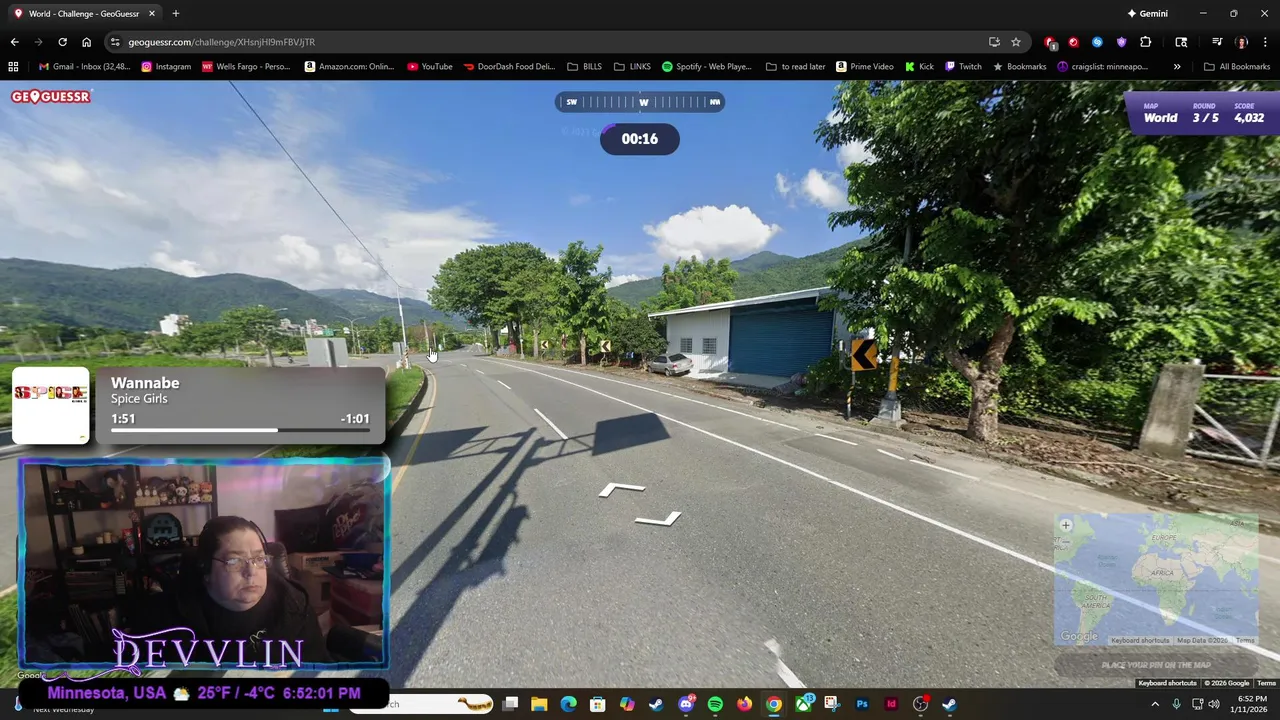Bookmark this page with the star
The width and height of the screenshot is (1280, 720).
1016,42
